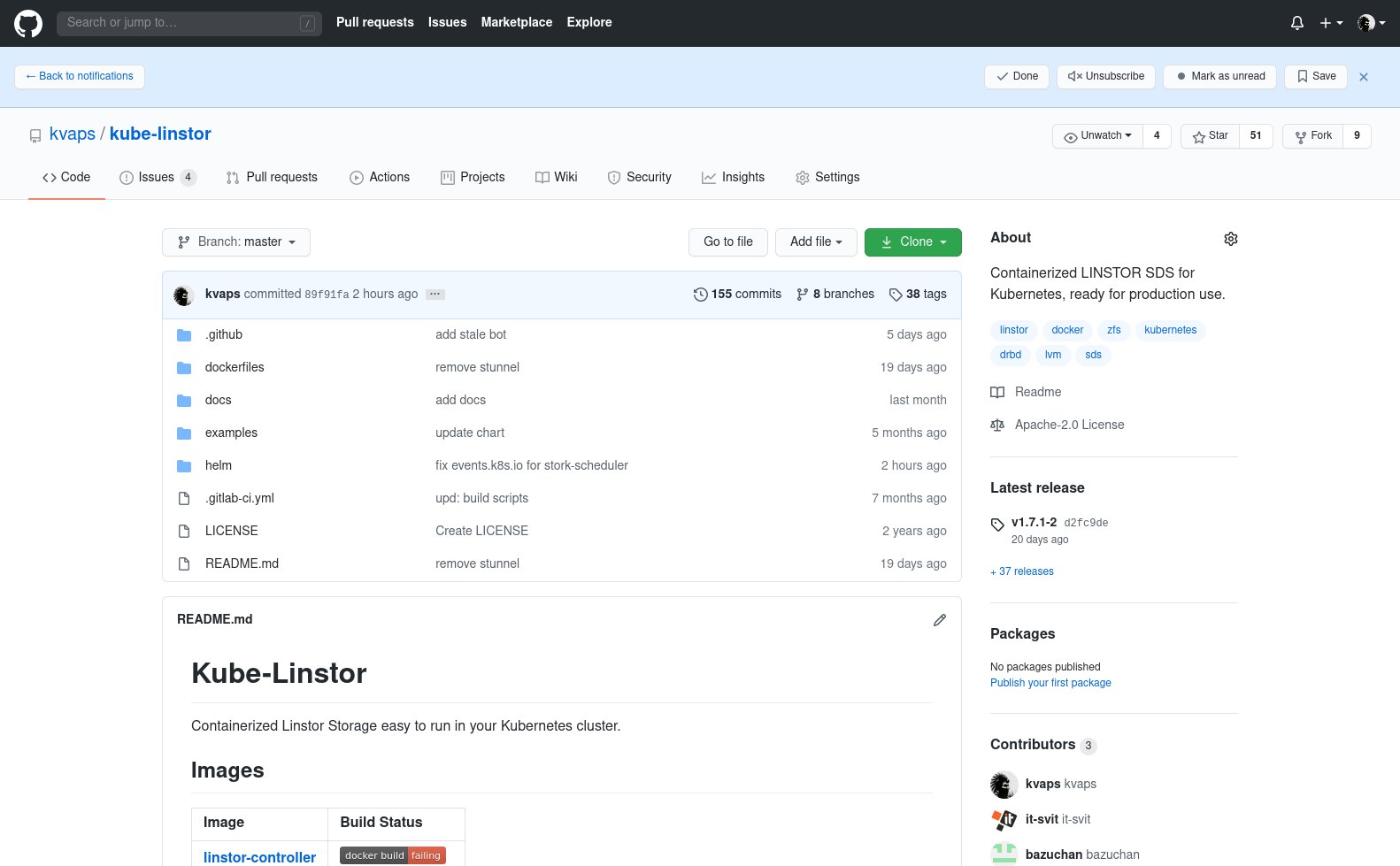Click the docker build failing badge
This screenshot has width=1400, height=866.
click(393, 855)
